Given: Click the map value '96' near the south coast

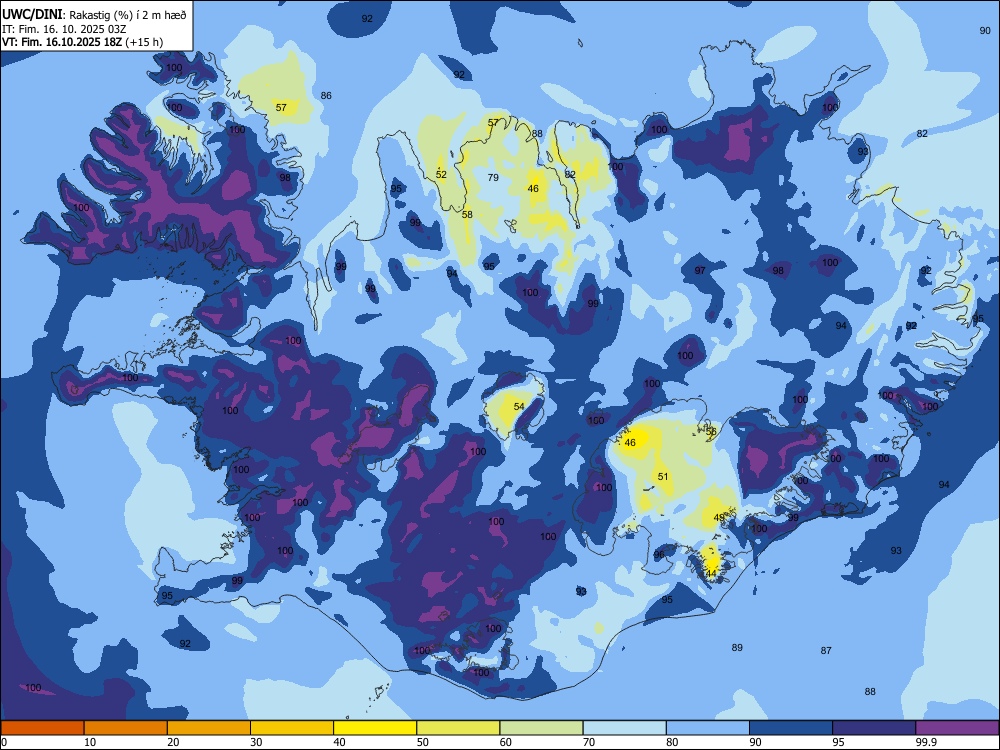Looking at the screenshot, I should 659,554.
